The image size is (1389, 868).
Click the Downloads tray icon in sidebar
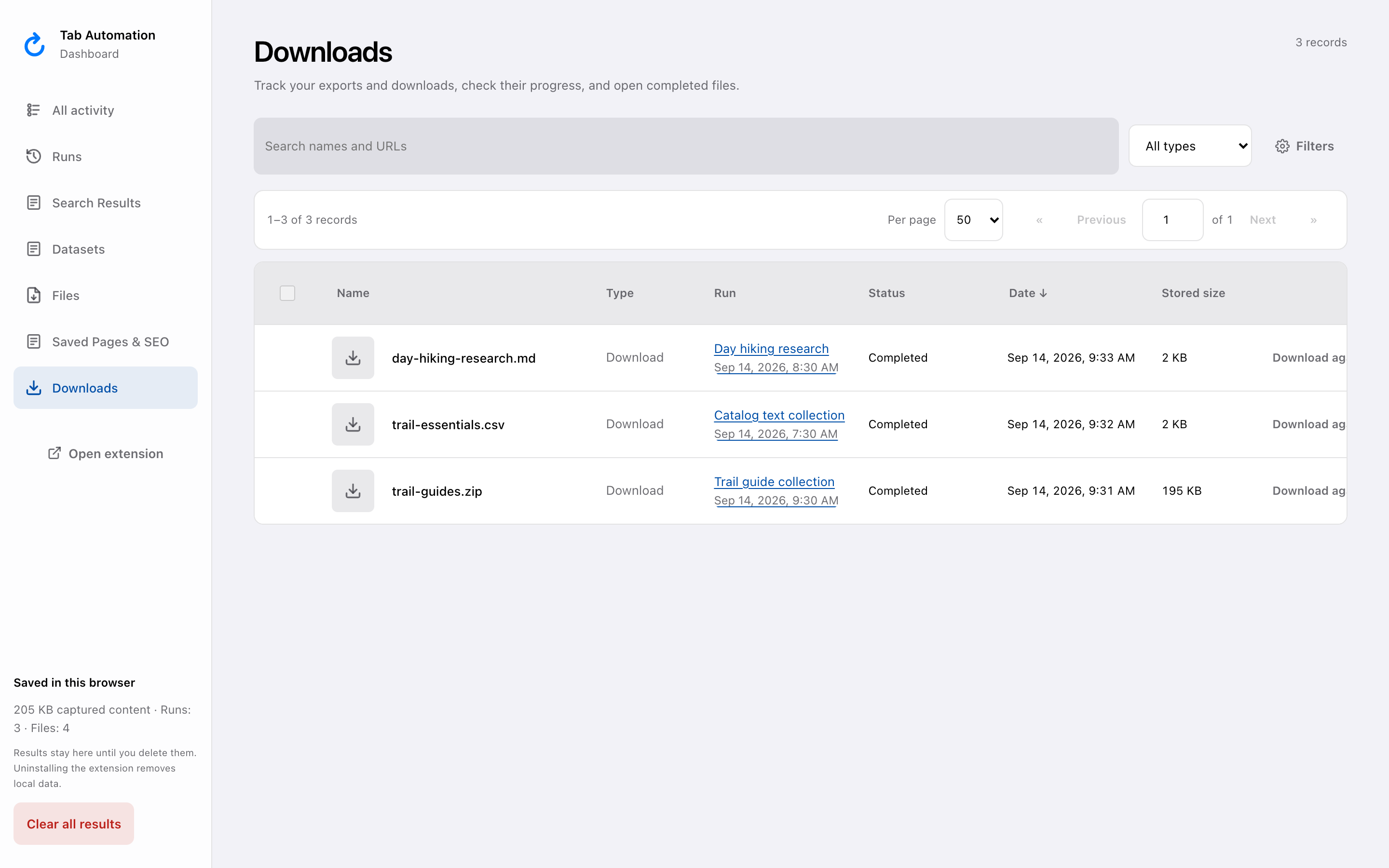33,388
